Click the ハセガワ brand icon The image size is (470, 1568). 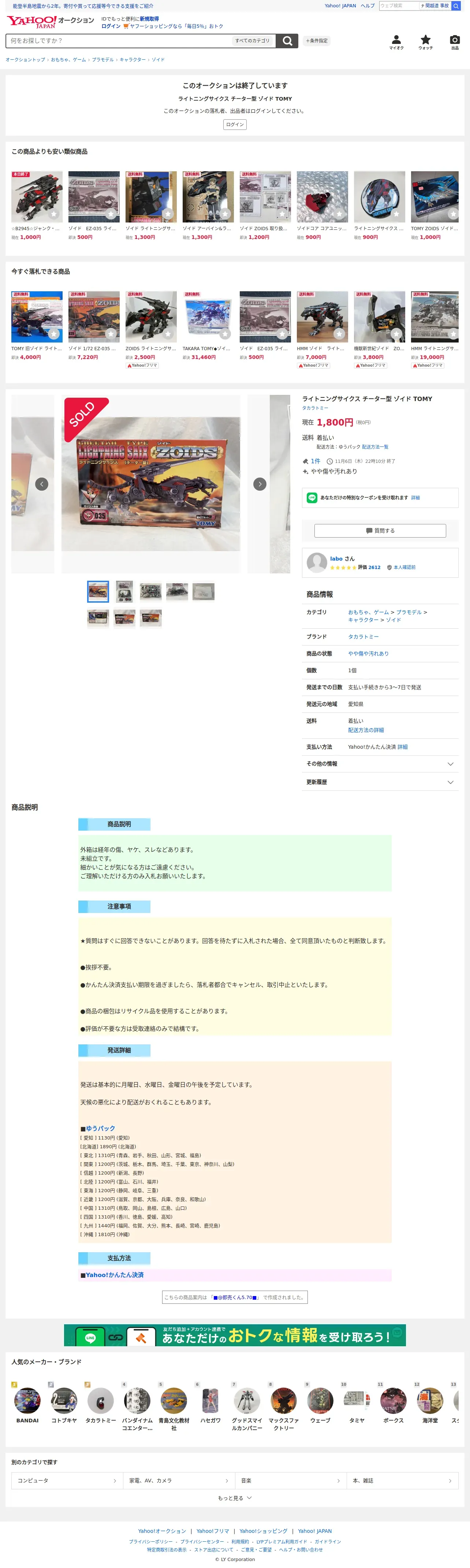tap(210, 1401)
